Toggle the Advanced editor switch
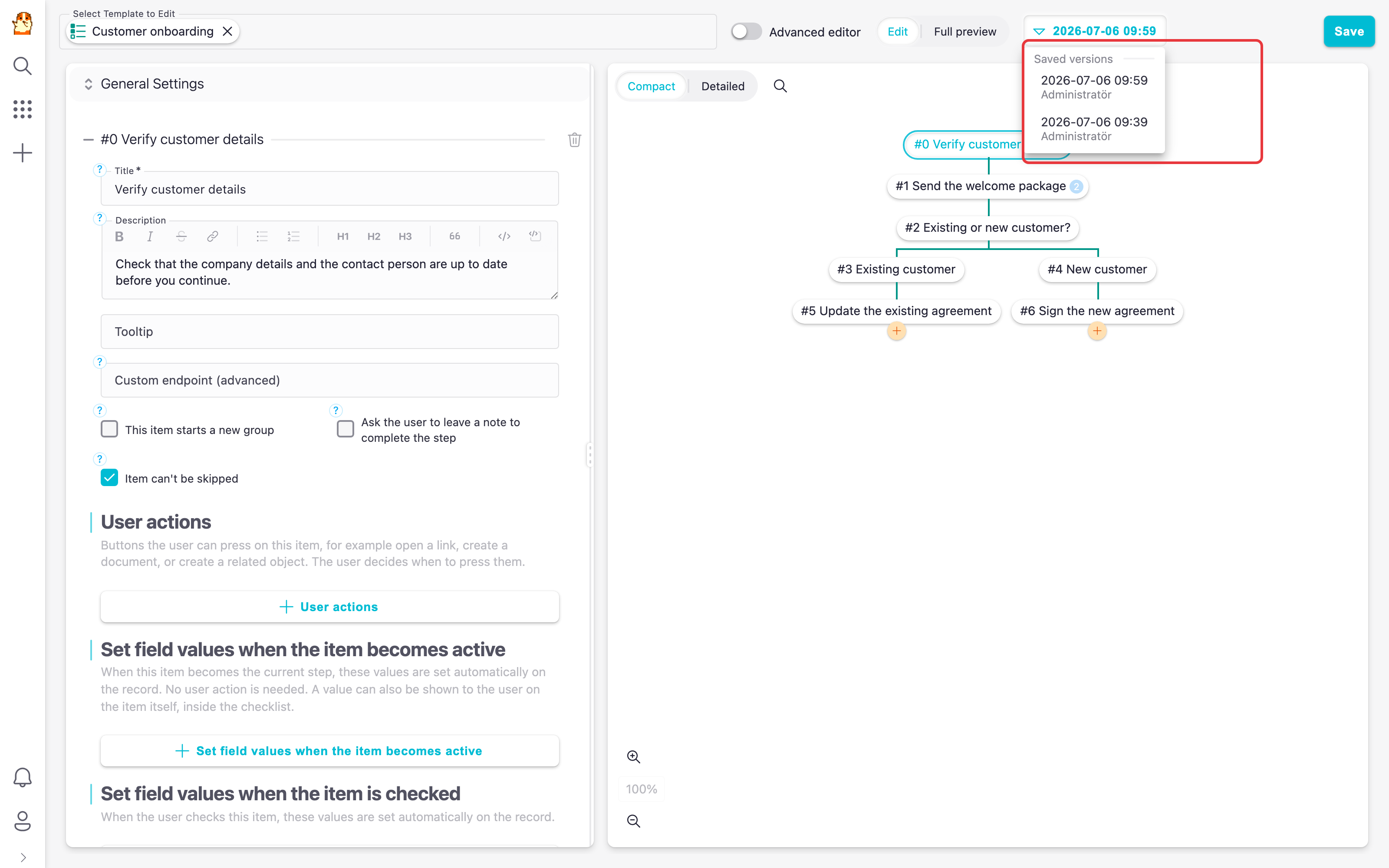This screenshot has width=1389, height=868. point(746,32)
